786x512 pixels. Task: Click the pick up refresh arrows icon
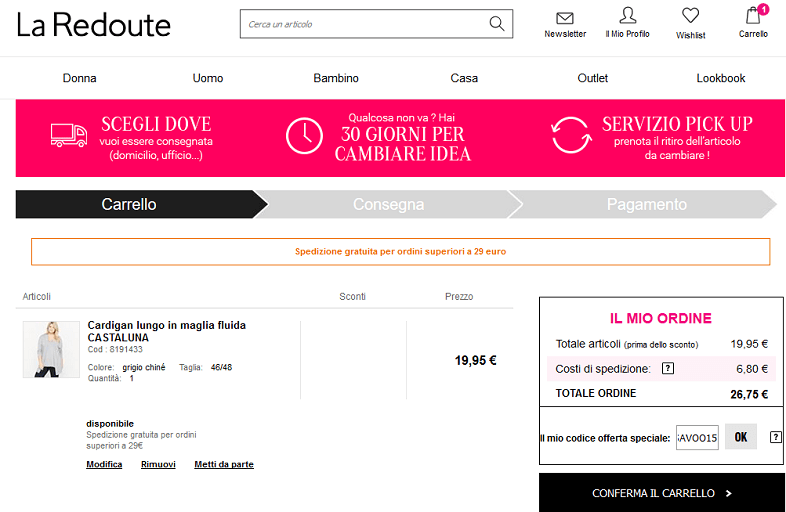pyautogui.click(x=571, y=135)
